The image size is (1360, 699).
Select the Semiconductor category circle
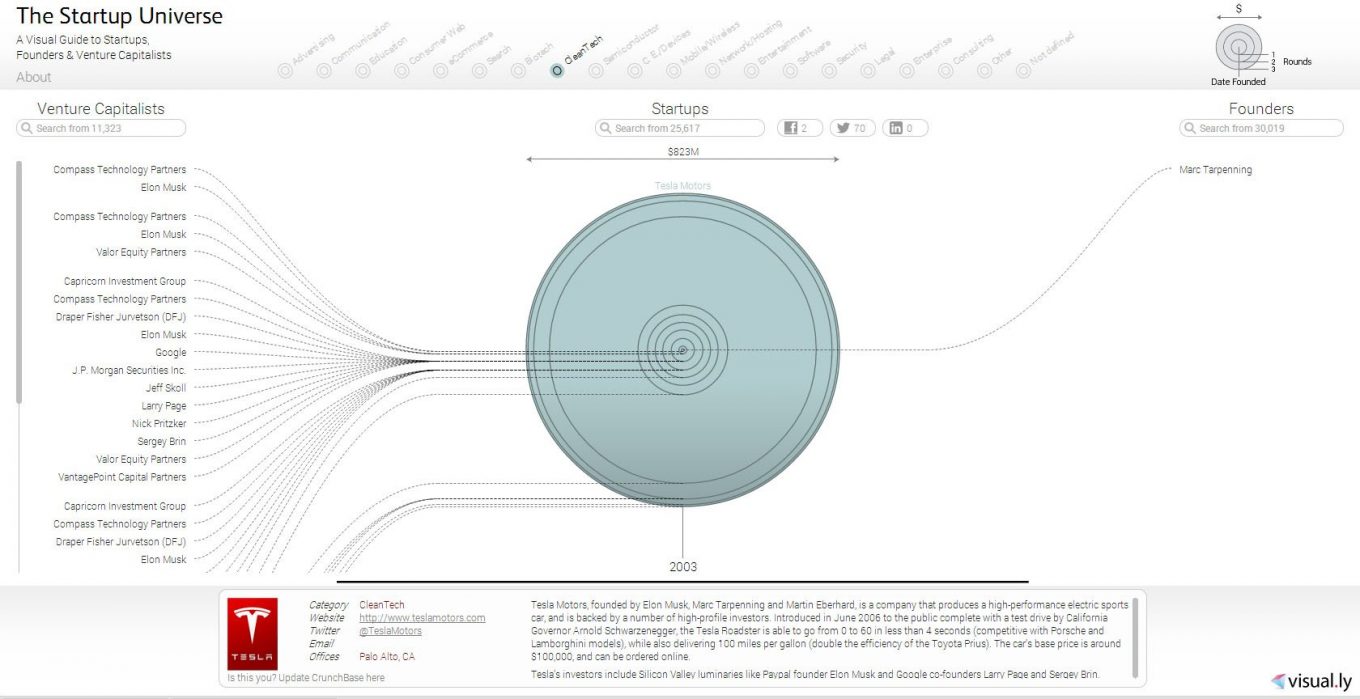(x=596, y=71)
